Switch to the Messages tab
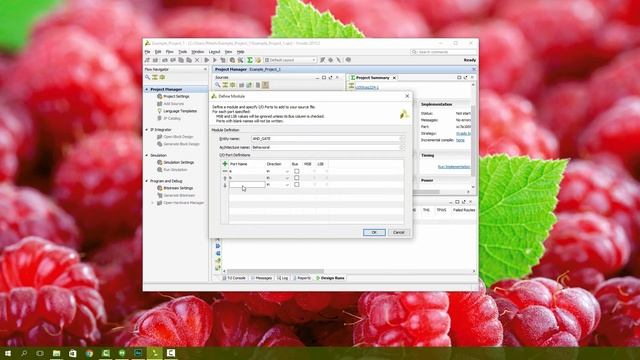640x360 pixels. (x=261, y=278)
